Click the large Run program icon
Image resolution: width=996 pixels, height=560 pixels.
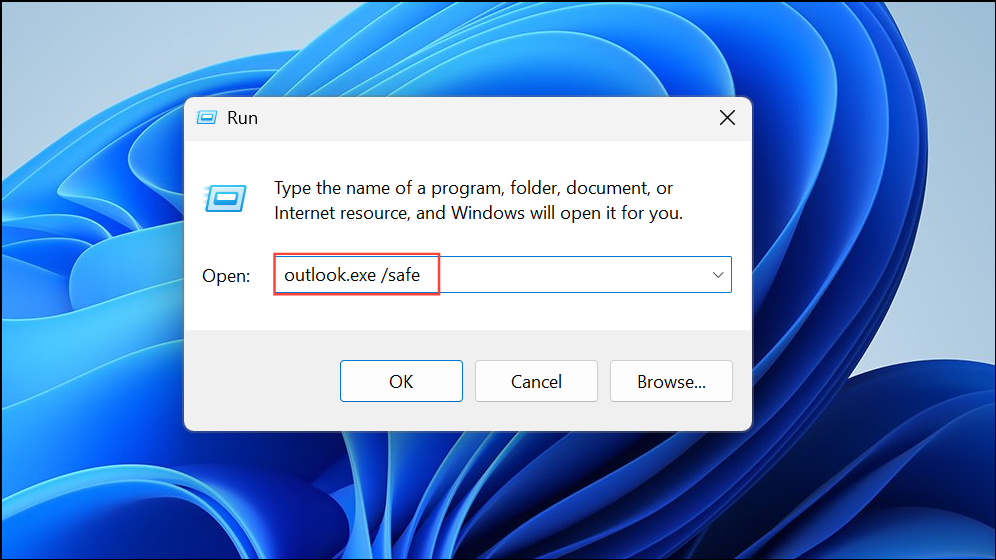[x=225, y=199]
